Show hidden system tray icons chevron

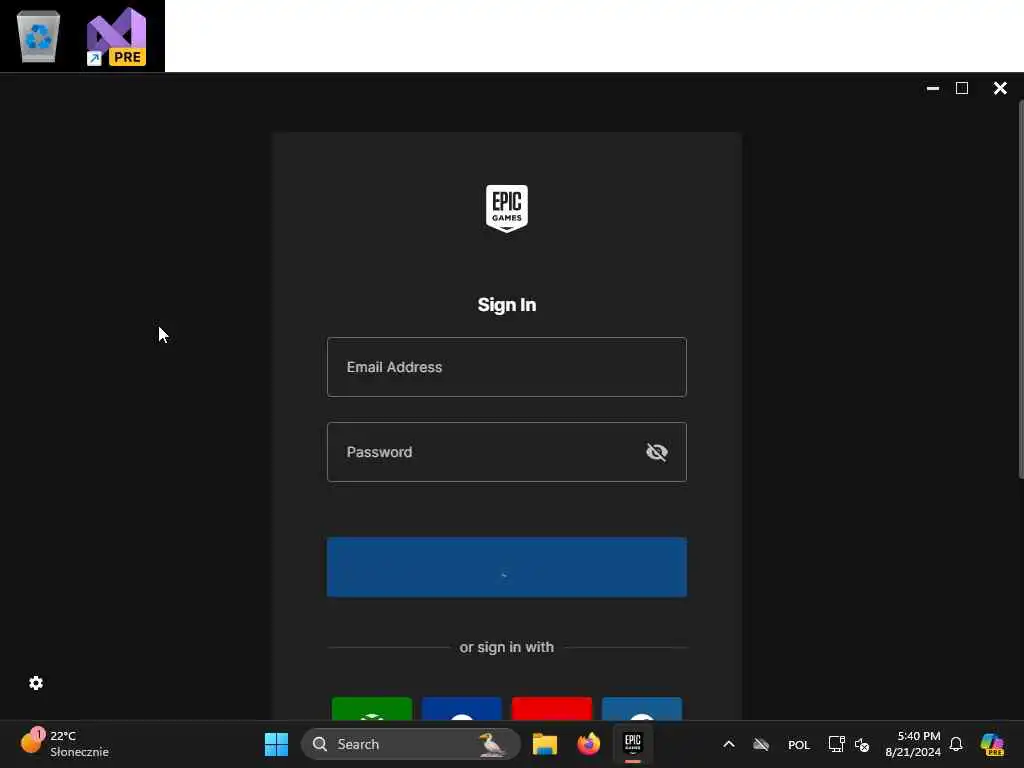[x=729, y=744]
